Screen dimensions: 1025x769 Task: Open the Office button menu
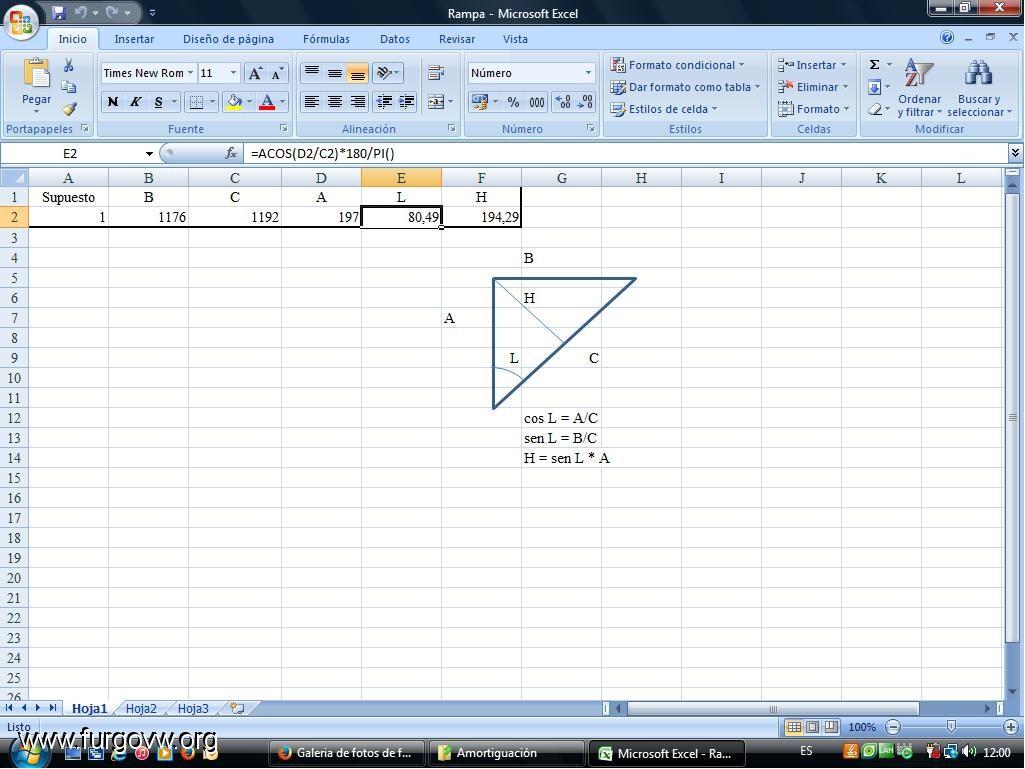(20, 21)
